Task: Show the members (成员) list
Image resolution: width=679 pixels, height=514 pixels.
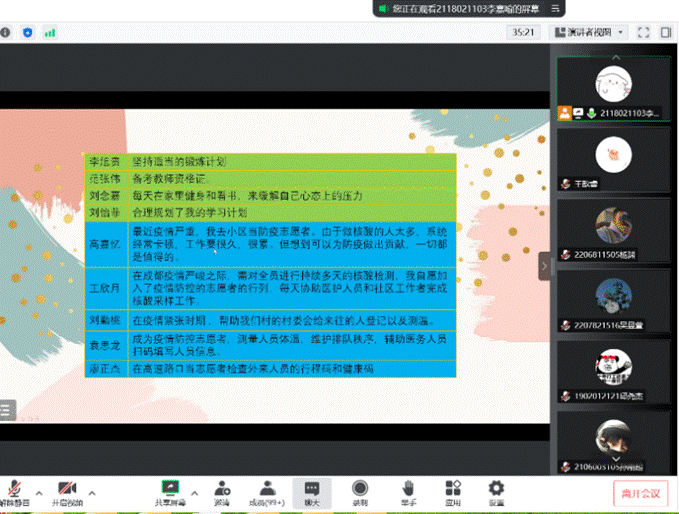Action: (265, 490)
